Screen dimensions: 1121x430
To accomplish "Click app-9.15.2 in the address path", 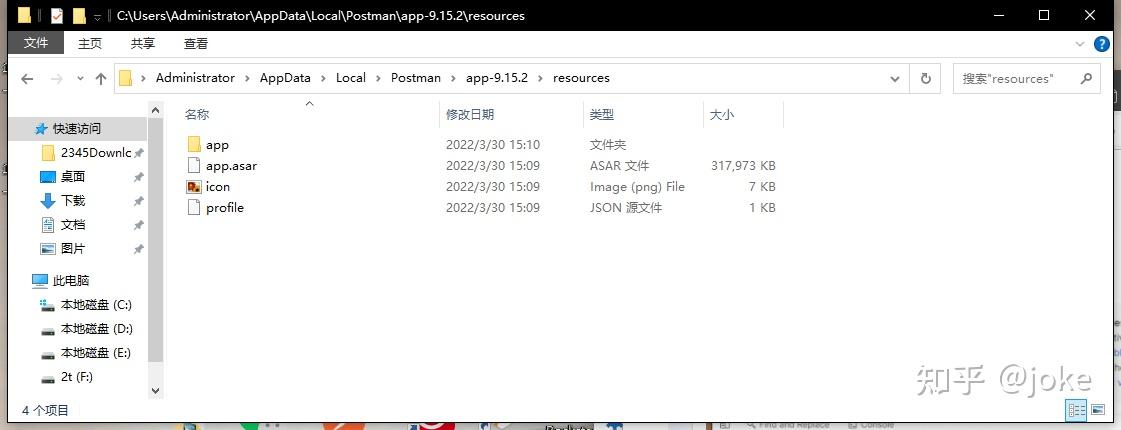I will (497, 78).
